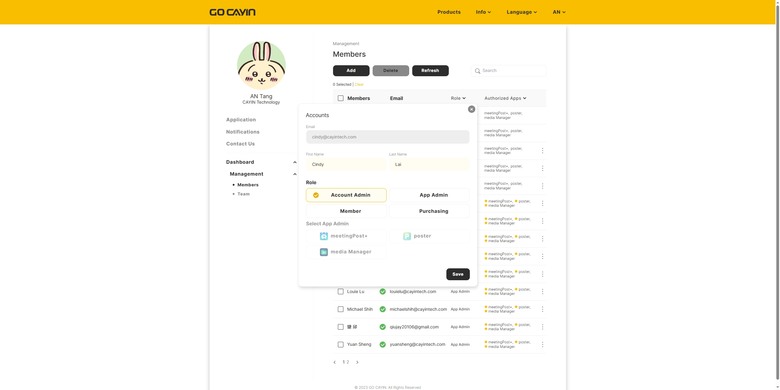Click the Refresh button

[430, 71]
